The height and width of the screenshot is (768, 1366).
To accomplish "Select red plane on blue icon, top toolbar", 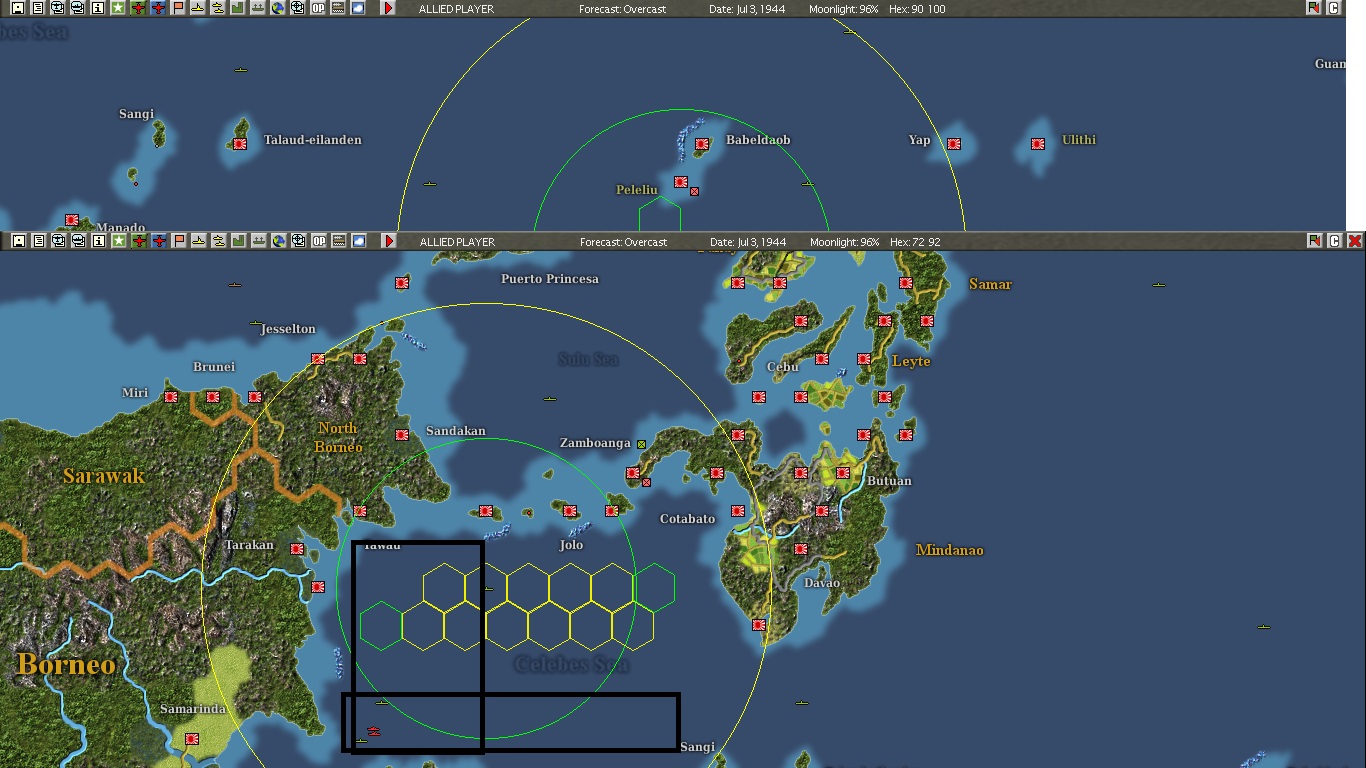I will [x=158, y=8].
